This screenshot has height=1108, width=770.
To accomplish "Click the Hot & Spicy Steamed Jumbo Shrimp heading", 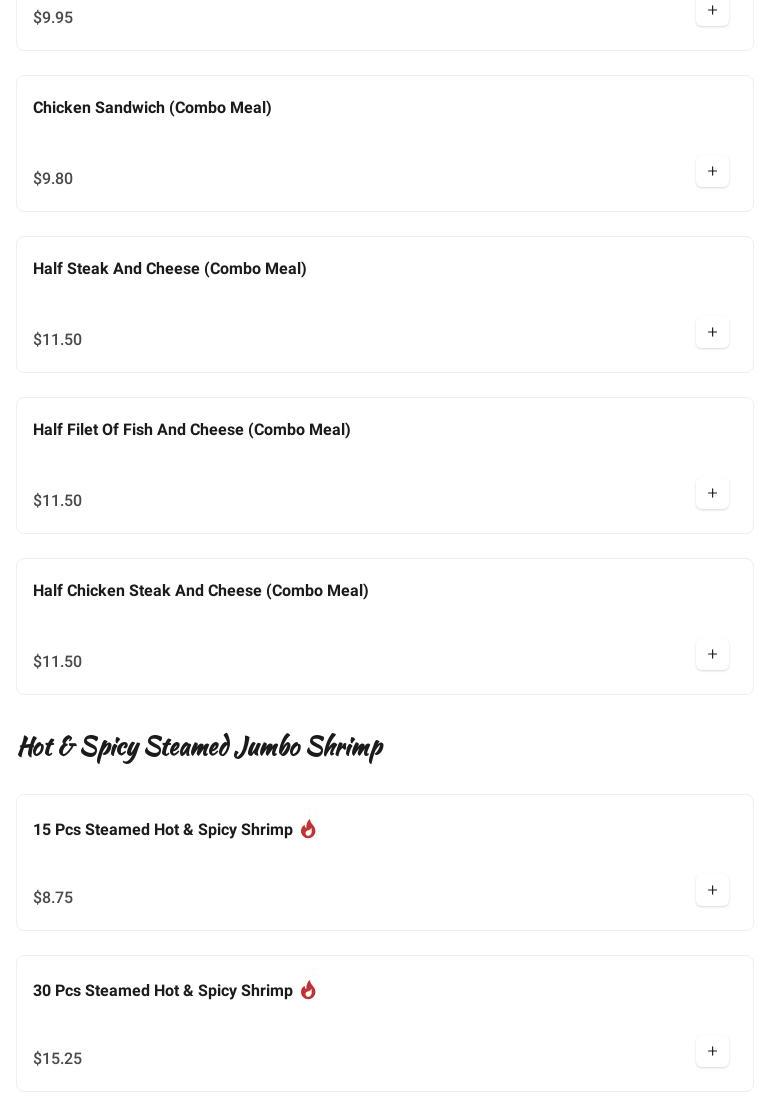I will tap(200, 747).
